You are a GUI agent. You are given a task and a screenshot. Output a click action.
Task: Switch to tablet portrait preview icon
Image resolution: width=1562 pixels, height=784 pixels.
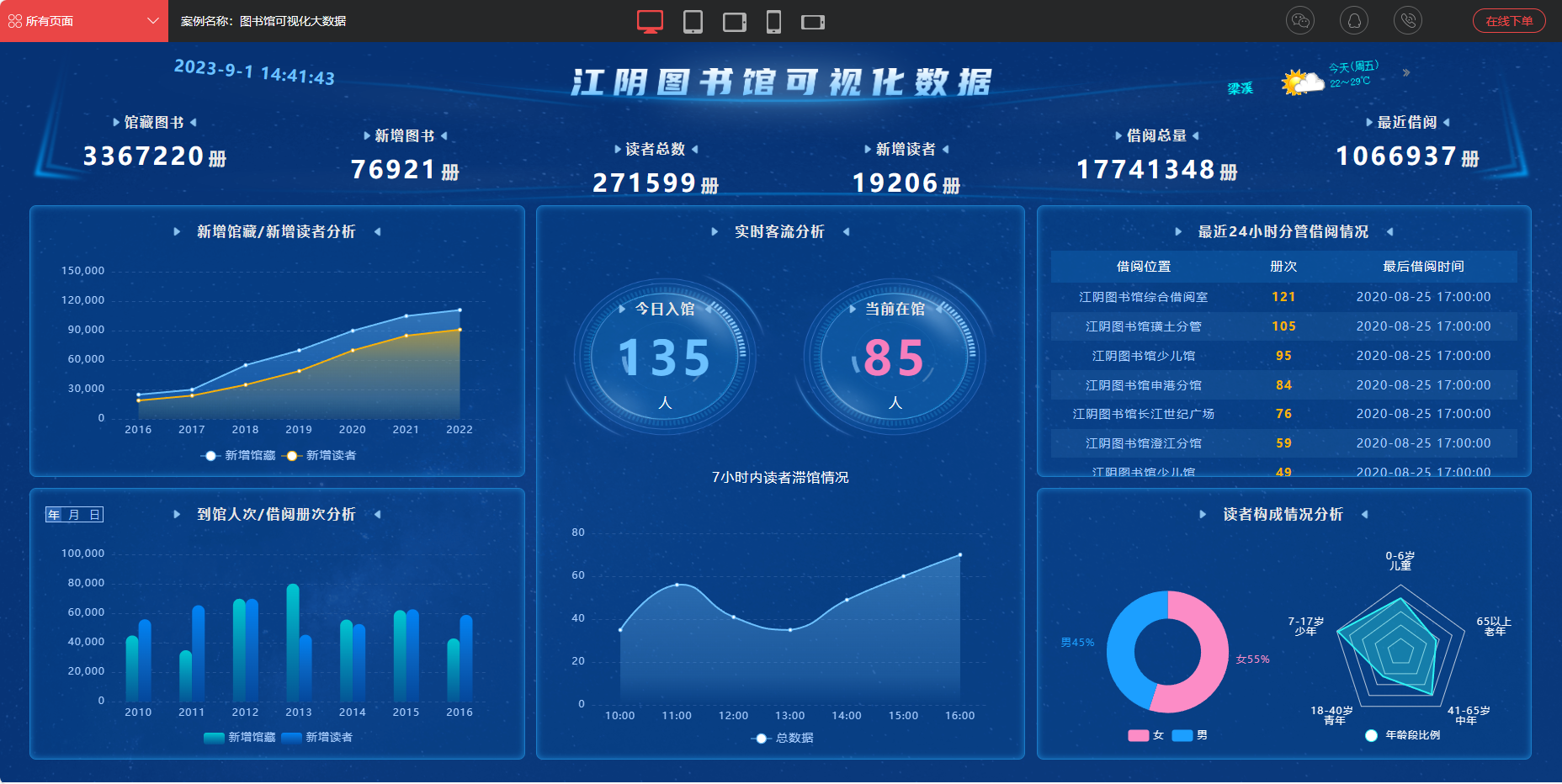coord(693,21)
